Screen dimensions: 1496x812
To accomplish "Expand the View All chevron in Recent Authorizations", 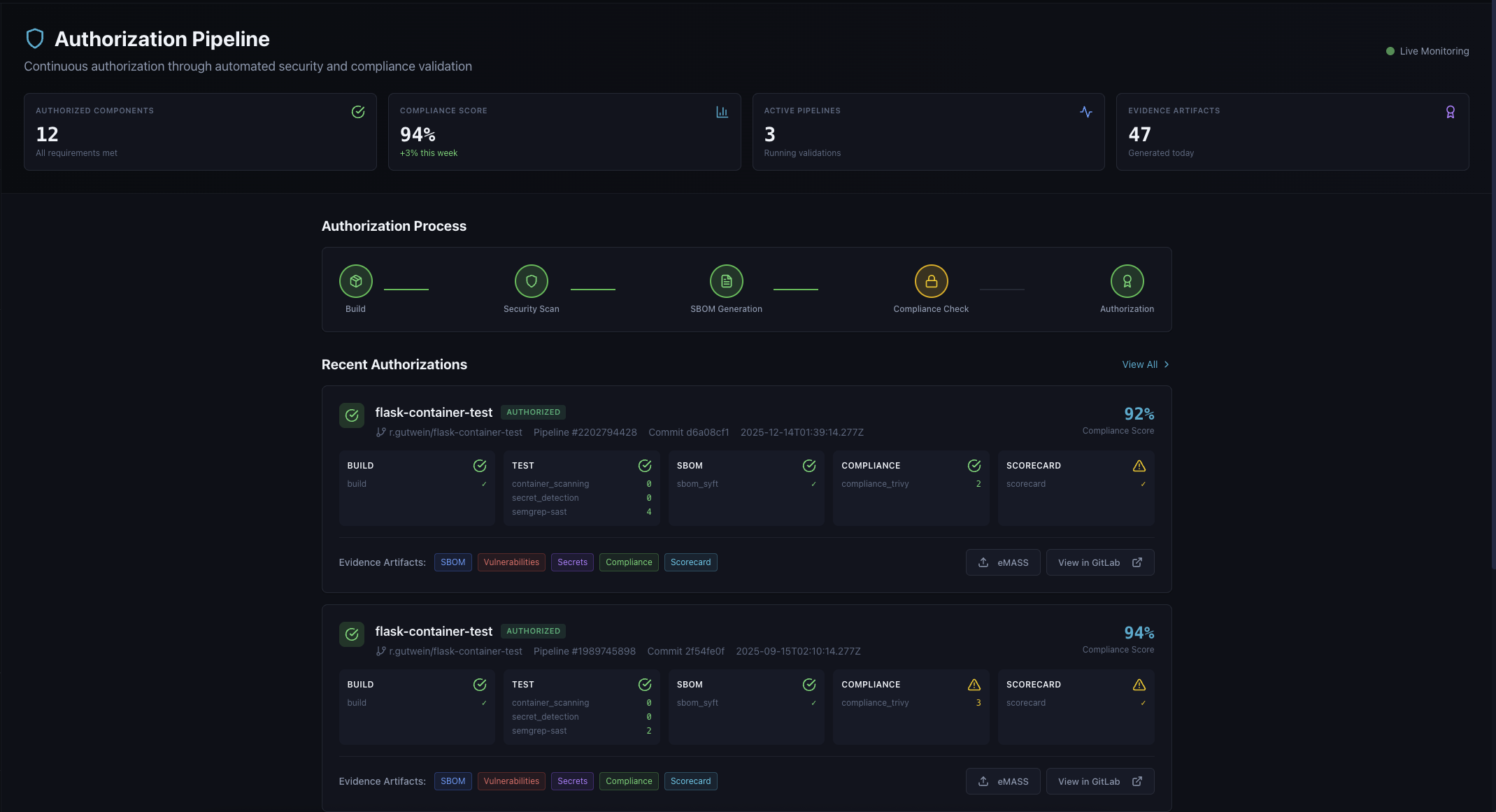I will (1166, 364).
